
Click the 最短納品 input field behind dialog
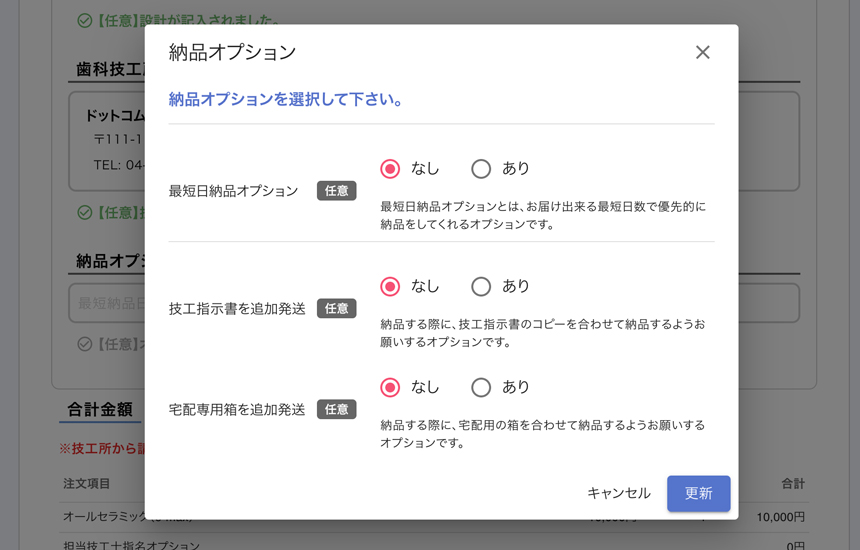[107, 303]
